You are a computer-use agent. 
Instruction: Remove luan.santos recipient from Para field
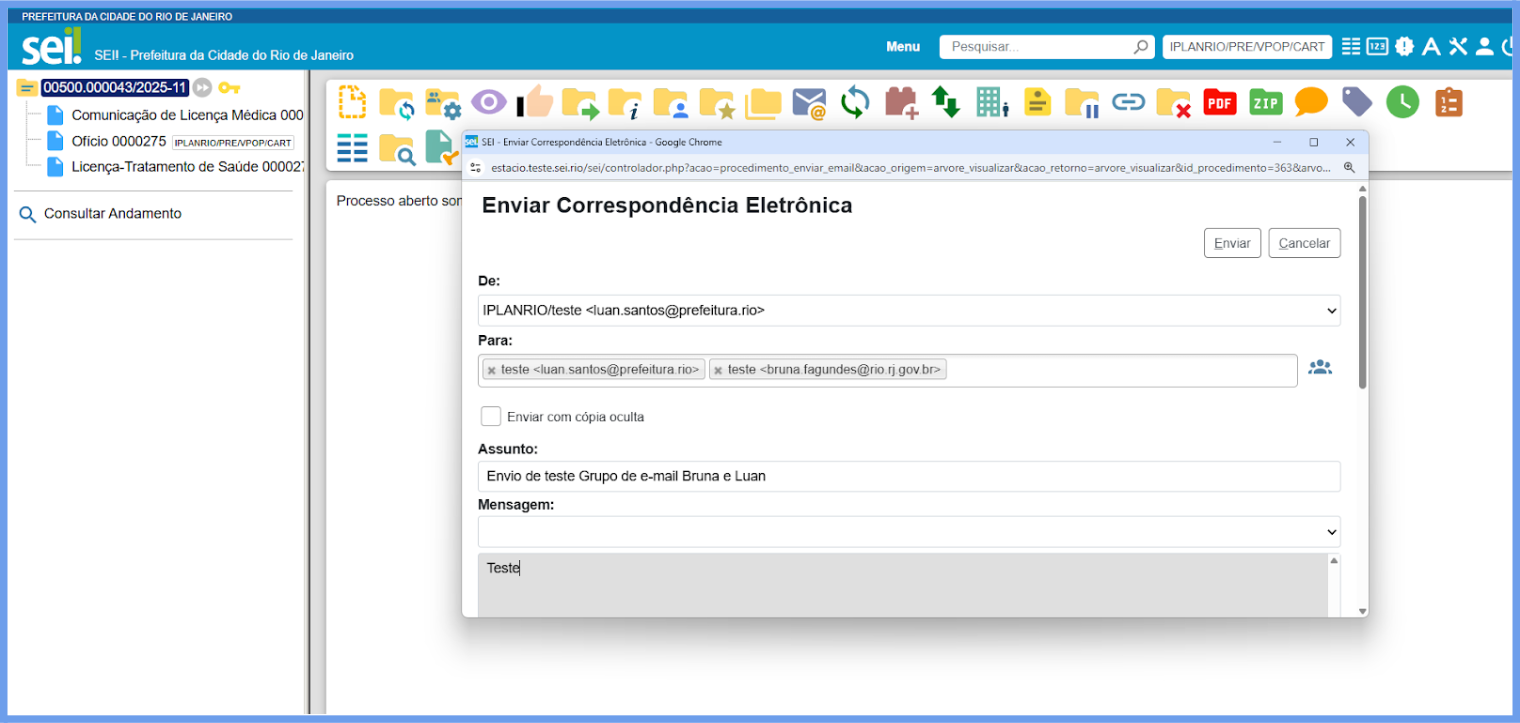click(491, 370)
